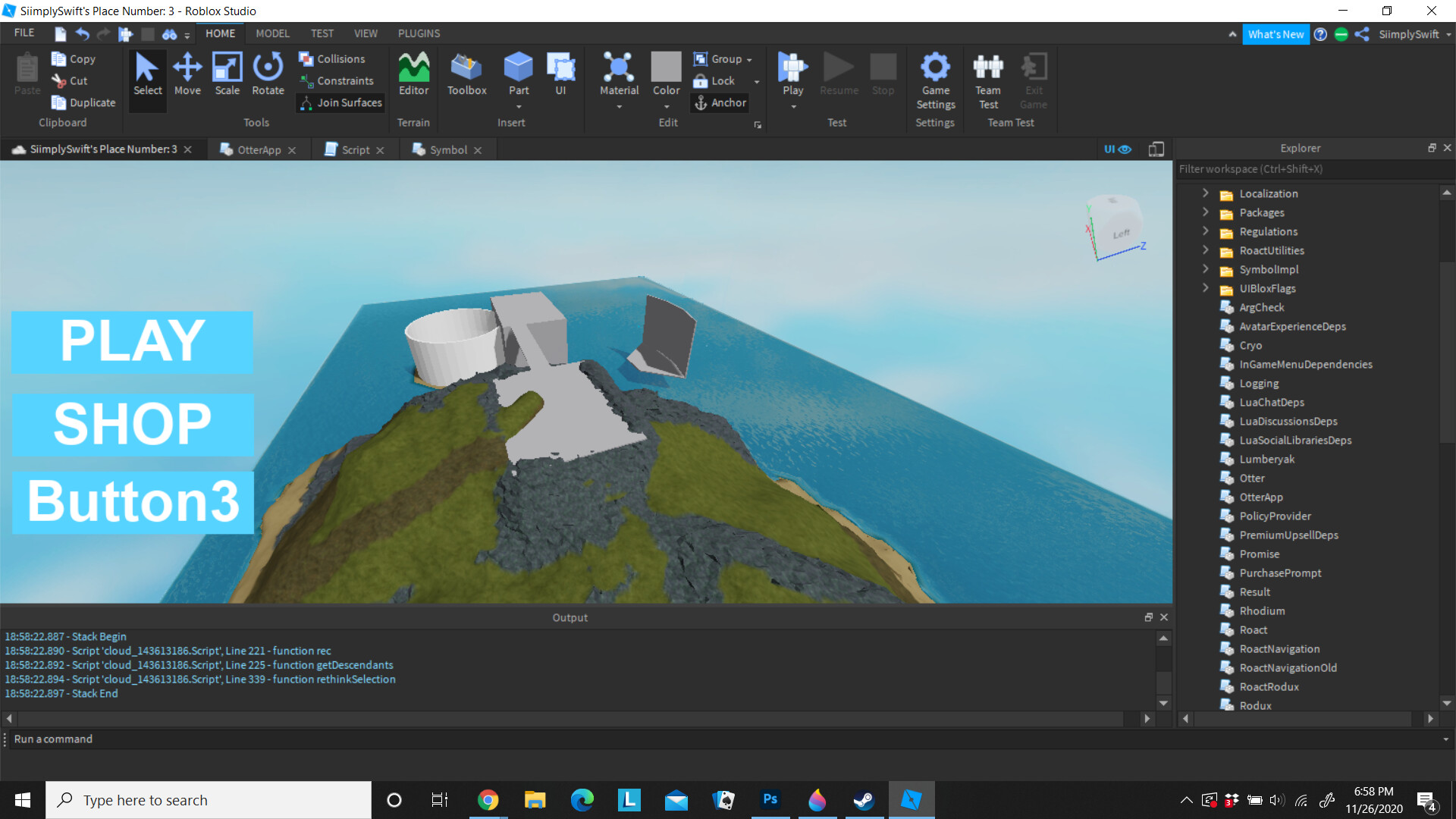The width and height of the screenshot is (1456, 819).
Task: Click the device emulator icon above viewport
Action: [1156, 149]
